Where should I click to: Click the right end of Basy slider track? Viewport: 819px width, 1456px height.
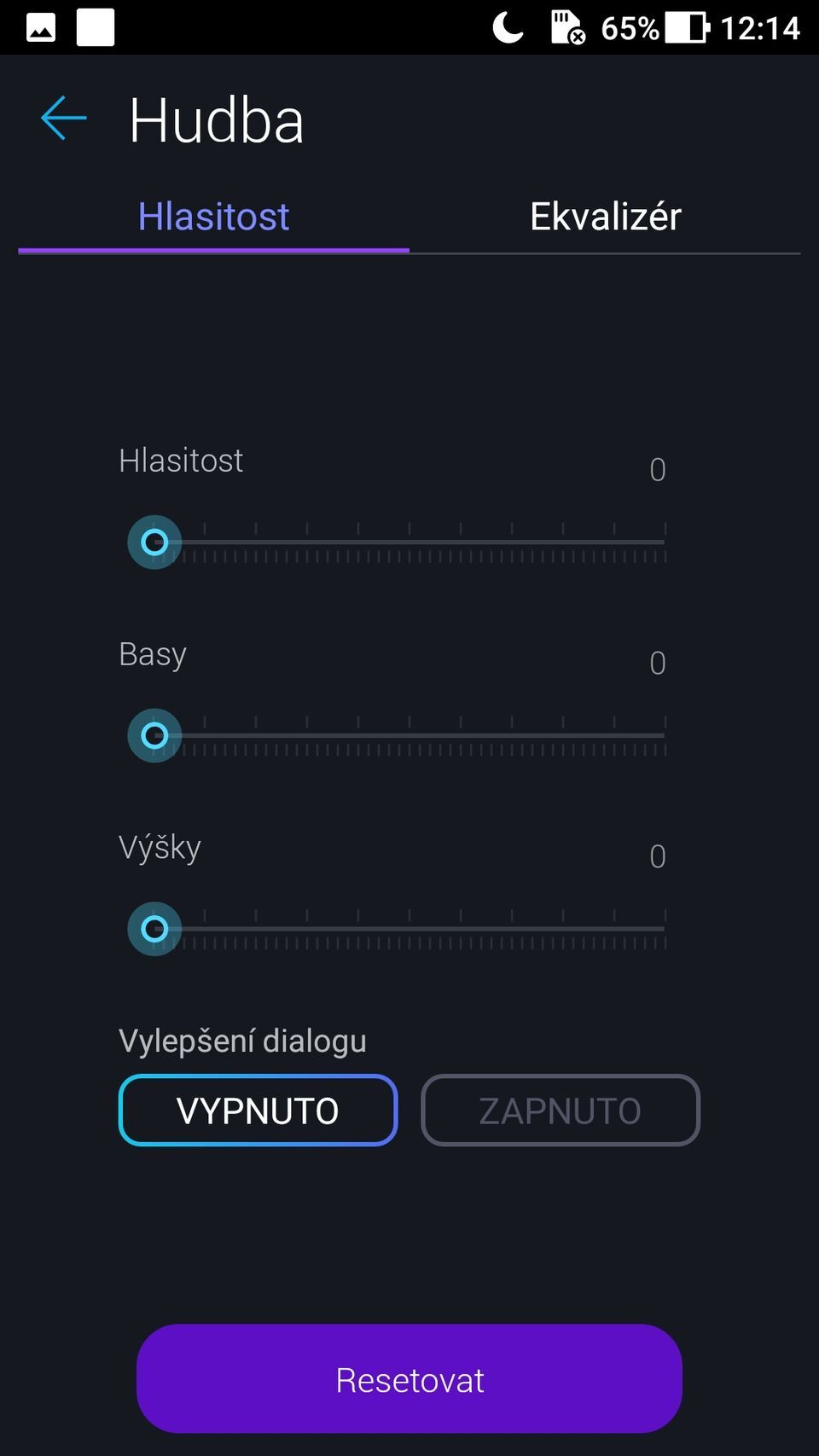[x=664, y=735]
